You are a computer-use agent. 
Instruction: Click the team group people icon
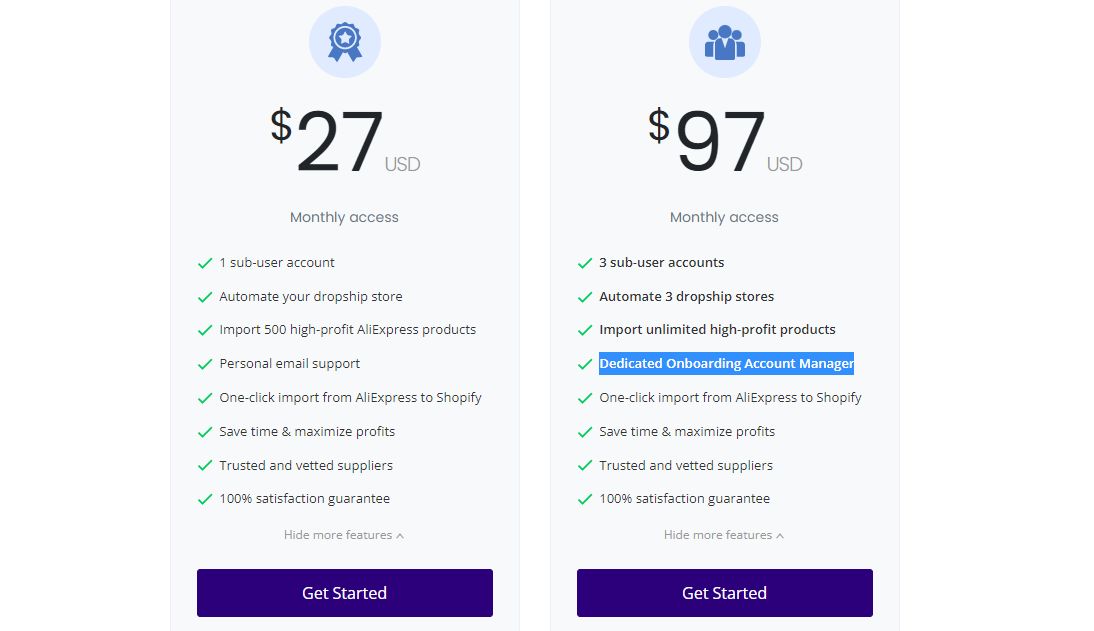pos(724,42)
